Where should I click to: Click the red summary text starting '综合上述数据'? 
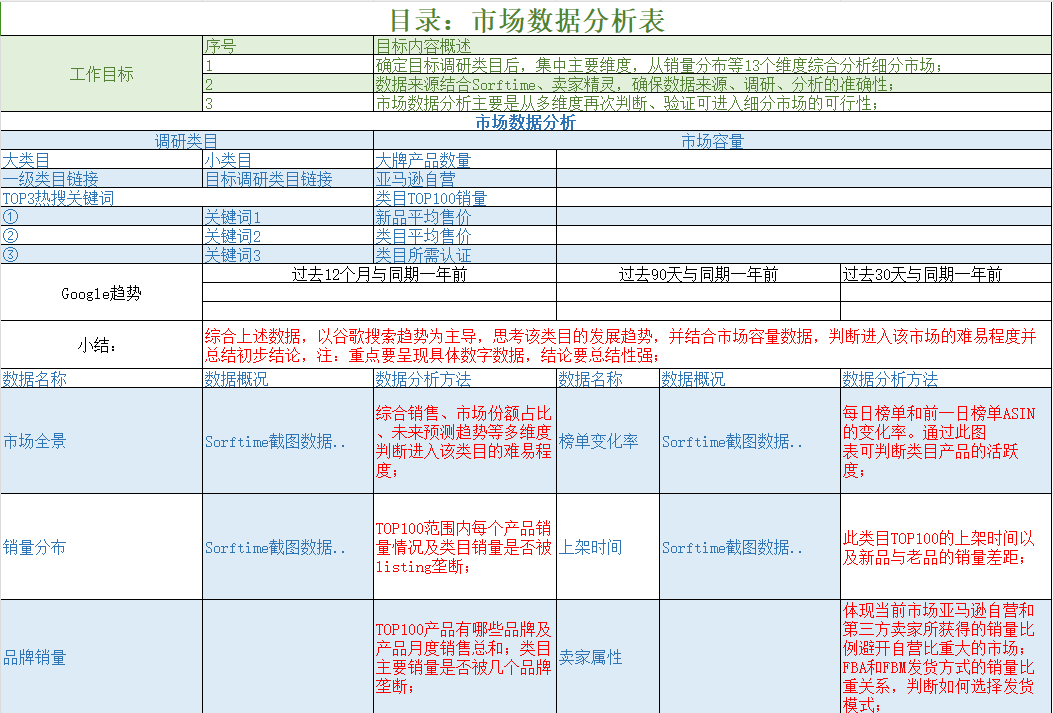(x=627, y=344)
